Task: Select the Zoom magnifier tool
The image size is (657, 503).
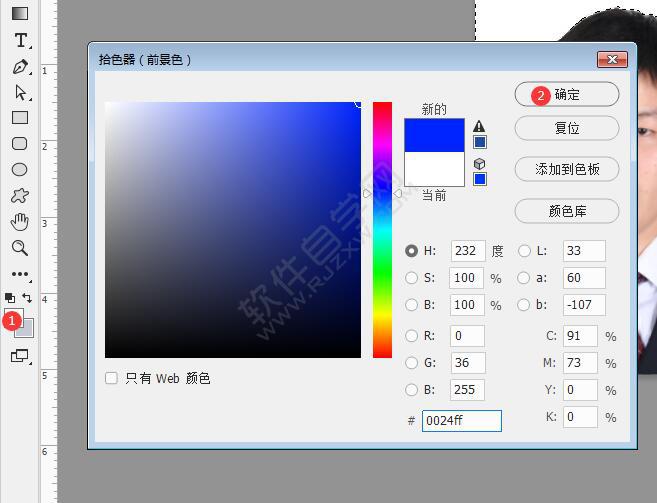Action: point(19,248)
